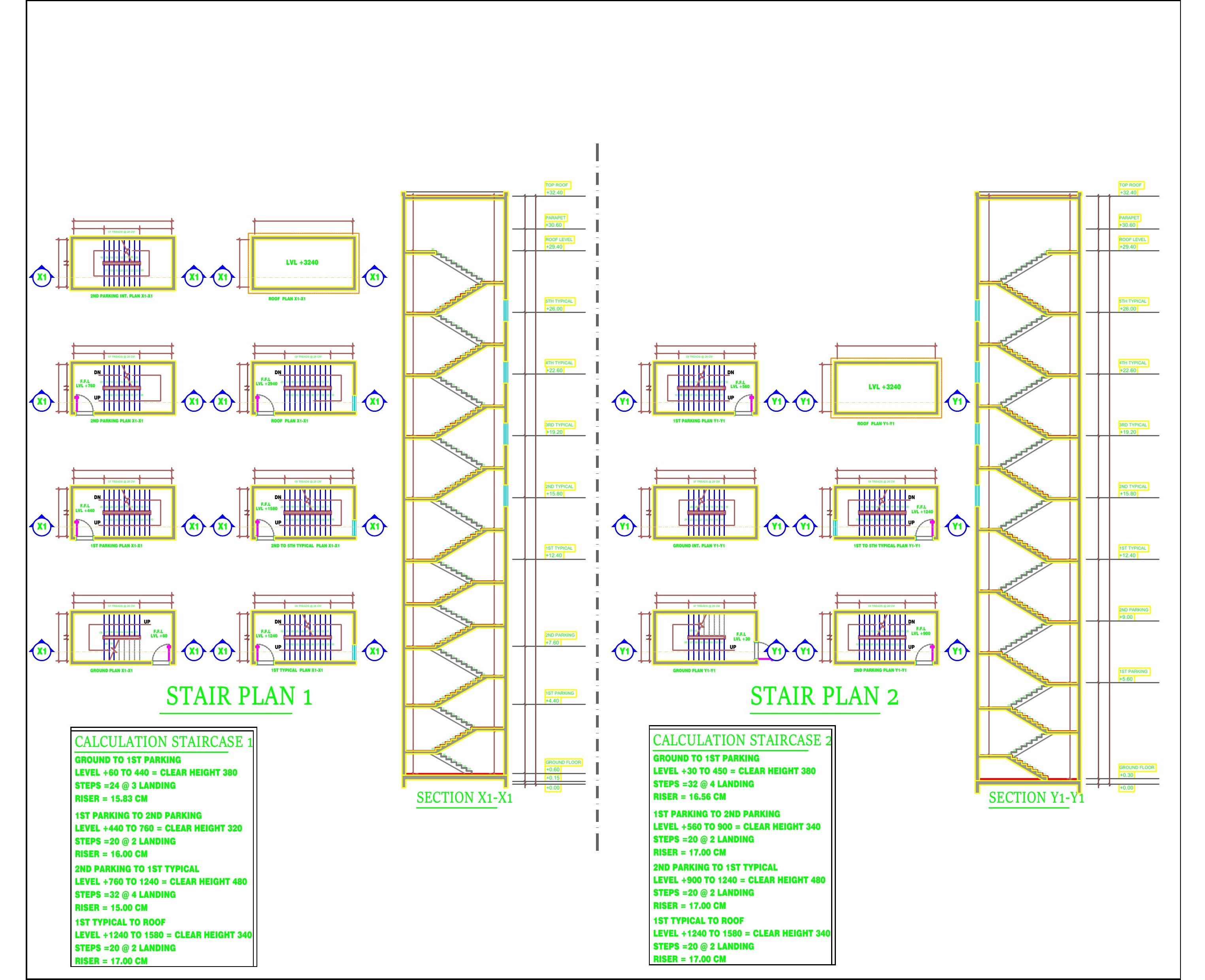
Task: Select the 2ND TO 5TH TYPICAL PLAN X1-X1 label
Action: 305,546
